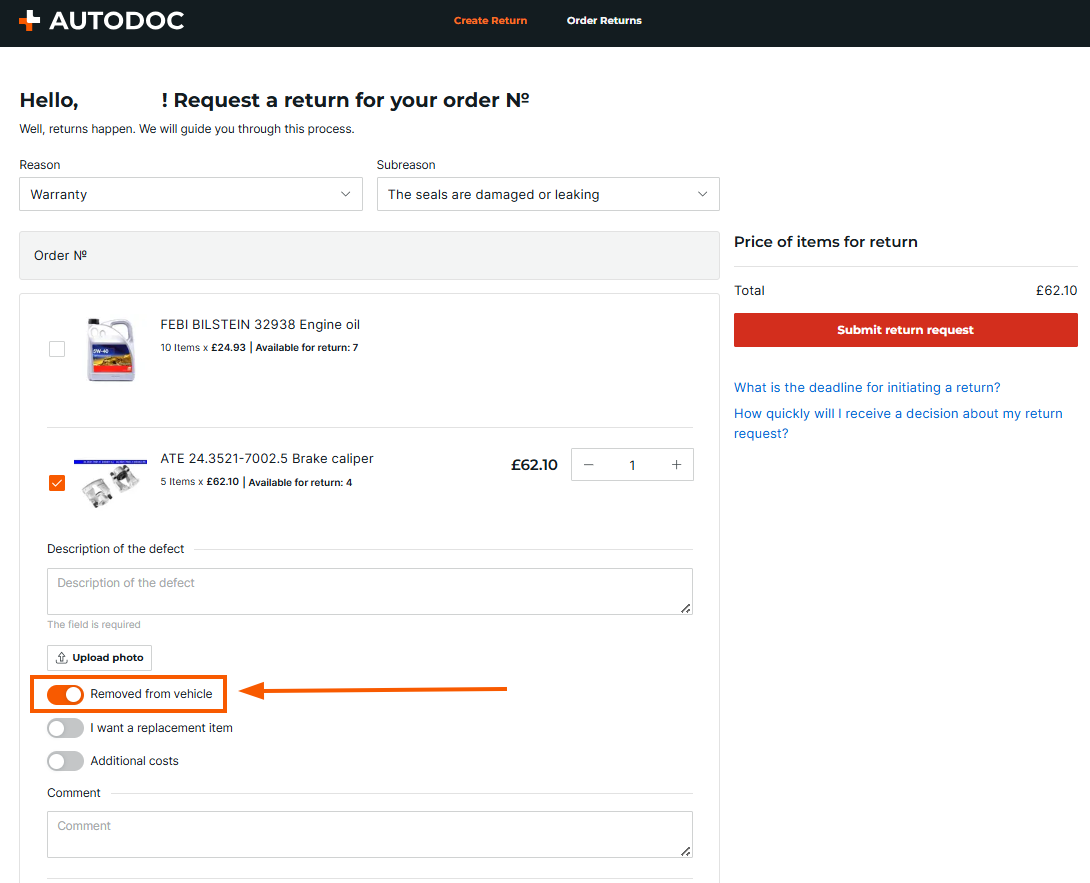The height and width of the screenshot is (883, 1090).
Task: Click the brake caliper product image
Action: 110,483
